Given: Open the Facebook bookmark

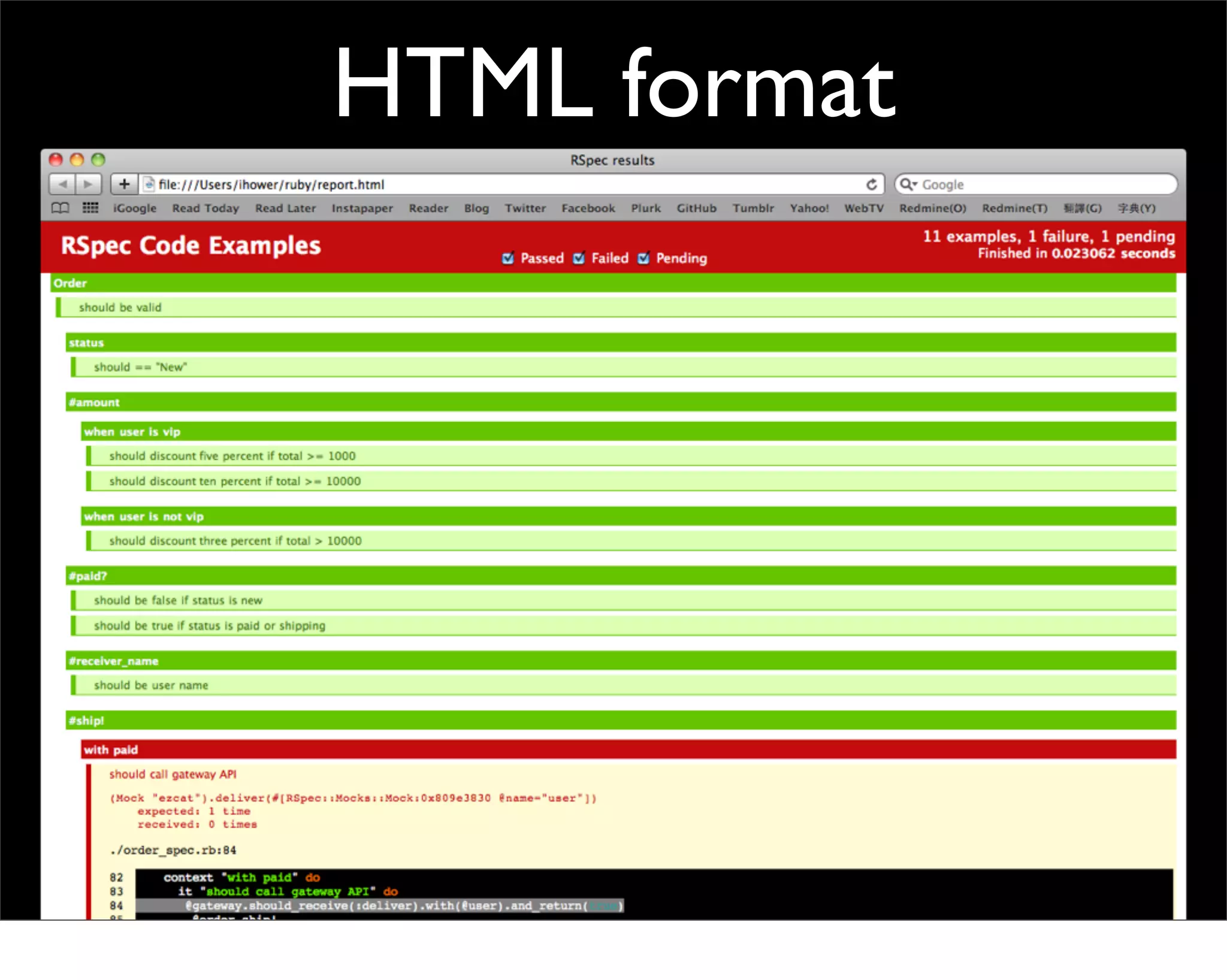Looking at the screenshot, I should (588, 208).
